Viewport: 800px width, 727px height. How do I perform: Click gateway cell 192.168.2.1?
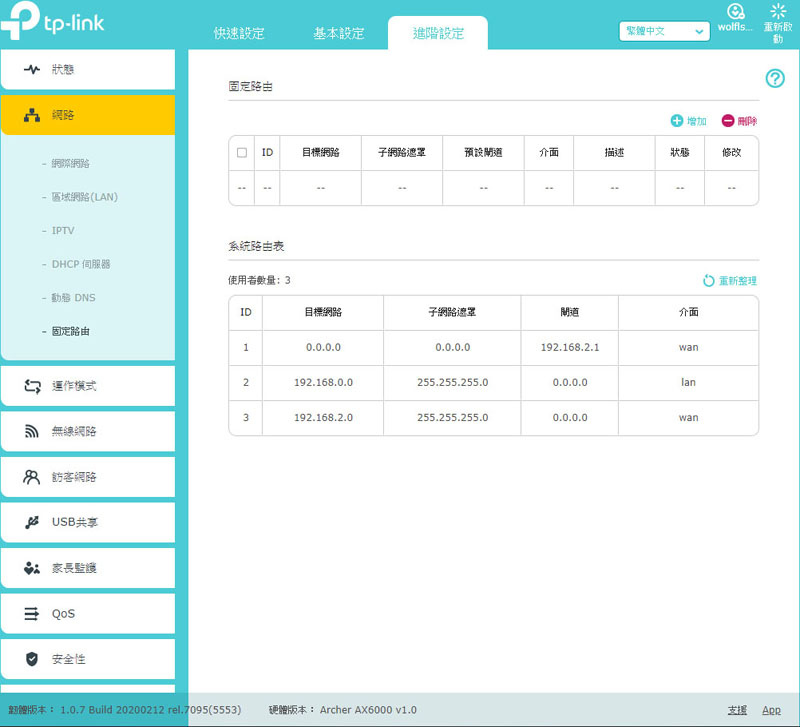pyautogui.click(x=570, y=347)
